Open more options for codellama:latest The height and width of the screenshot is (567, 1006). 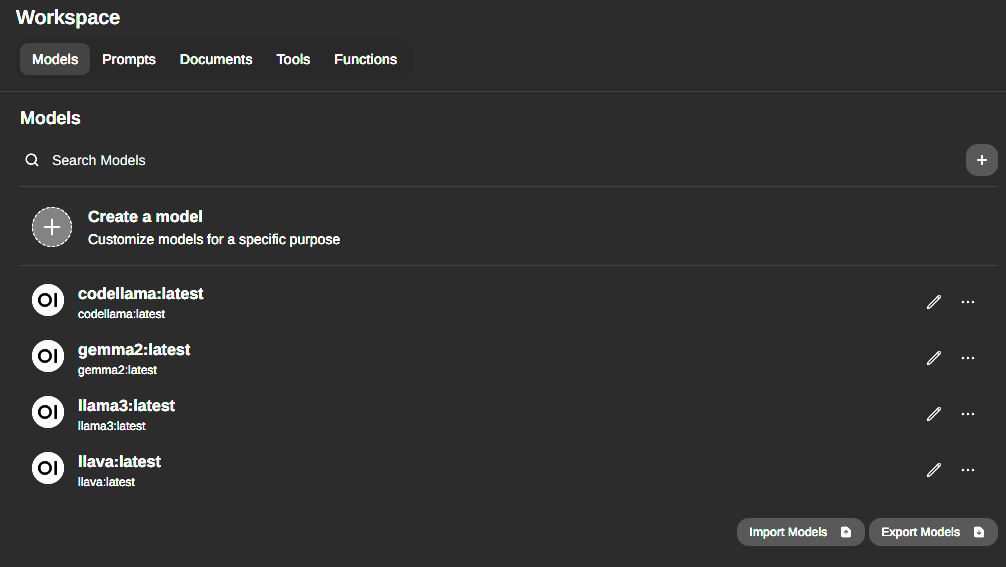968,302
